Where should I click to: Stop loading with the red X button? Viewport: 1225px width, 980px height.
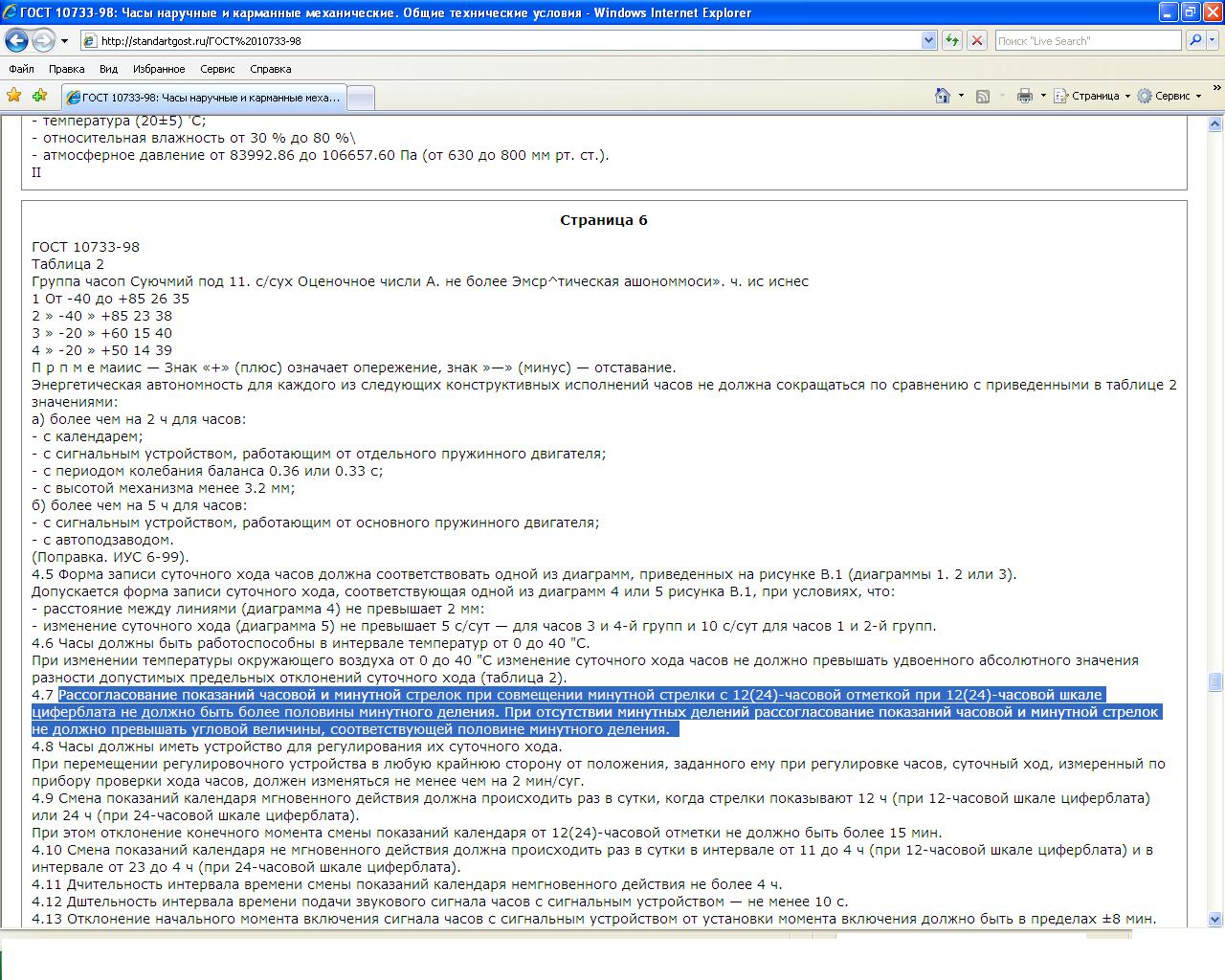[976, 40]
